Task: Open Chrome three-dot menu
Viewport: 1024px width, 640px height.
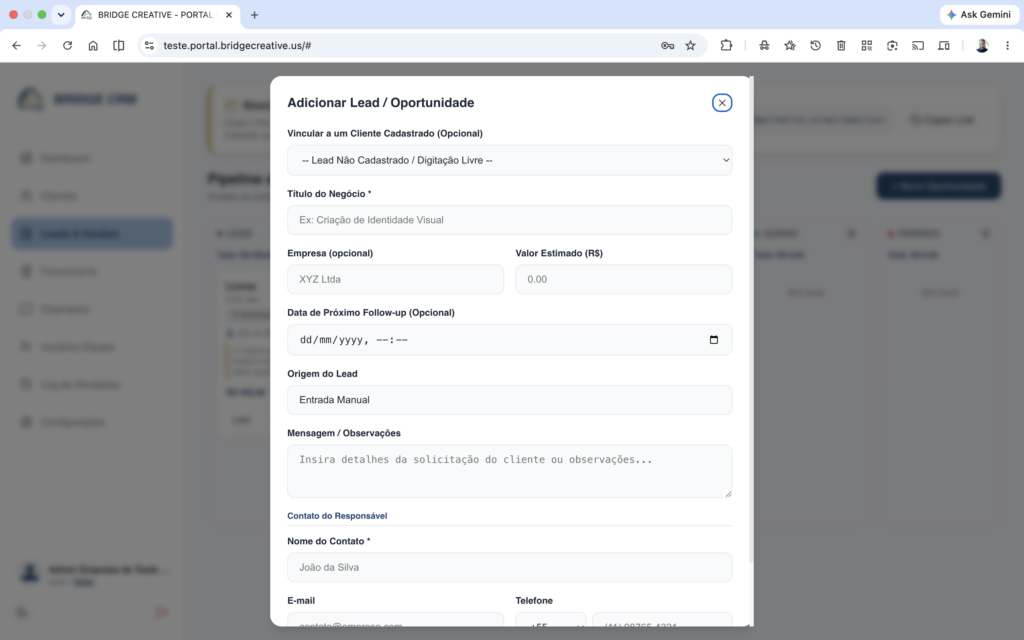Action: coord(1007,46)
